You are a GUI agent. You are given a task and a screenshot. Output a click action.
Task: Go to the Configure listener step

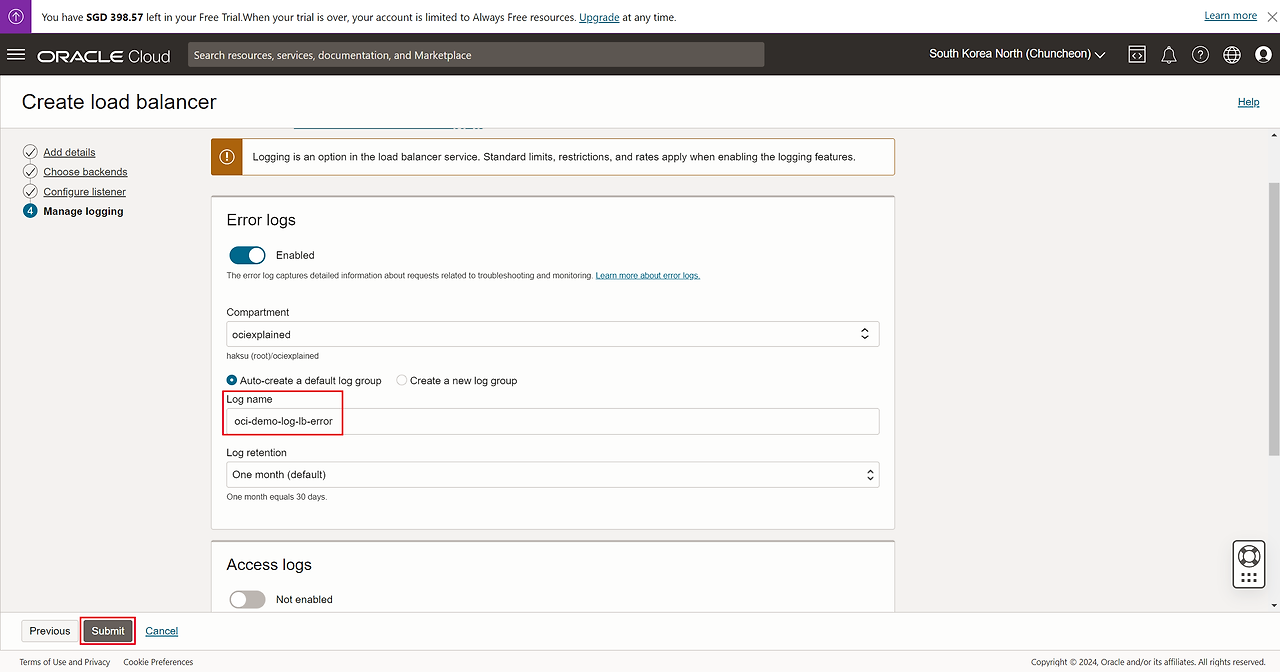coord(84,191)
